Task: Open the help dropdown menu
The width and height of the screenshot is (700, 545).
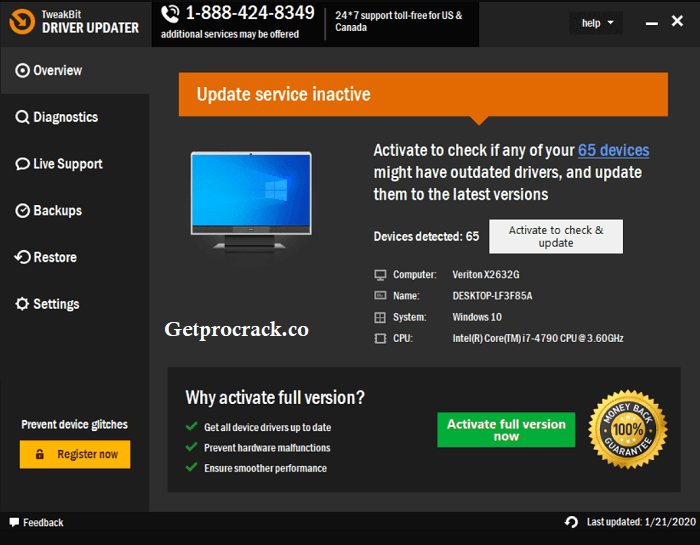Action: tap(596, 23)
